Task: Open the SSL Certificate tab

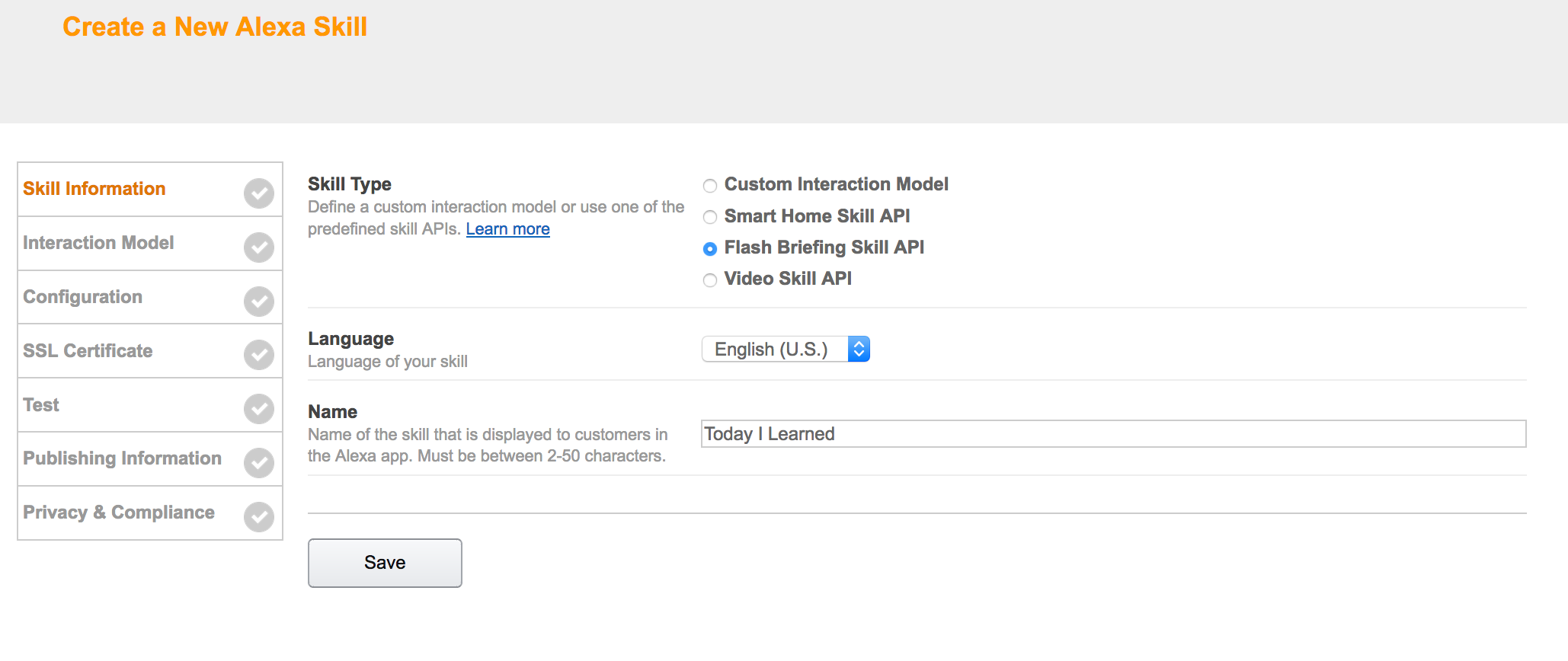Action: (150, 351)
